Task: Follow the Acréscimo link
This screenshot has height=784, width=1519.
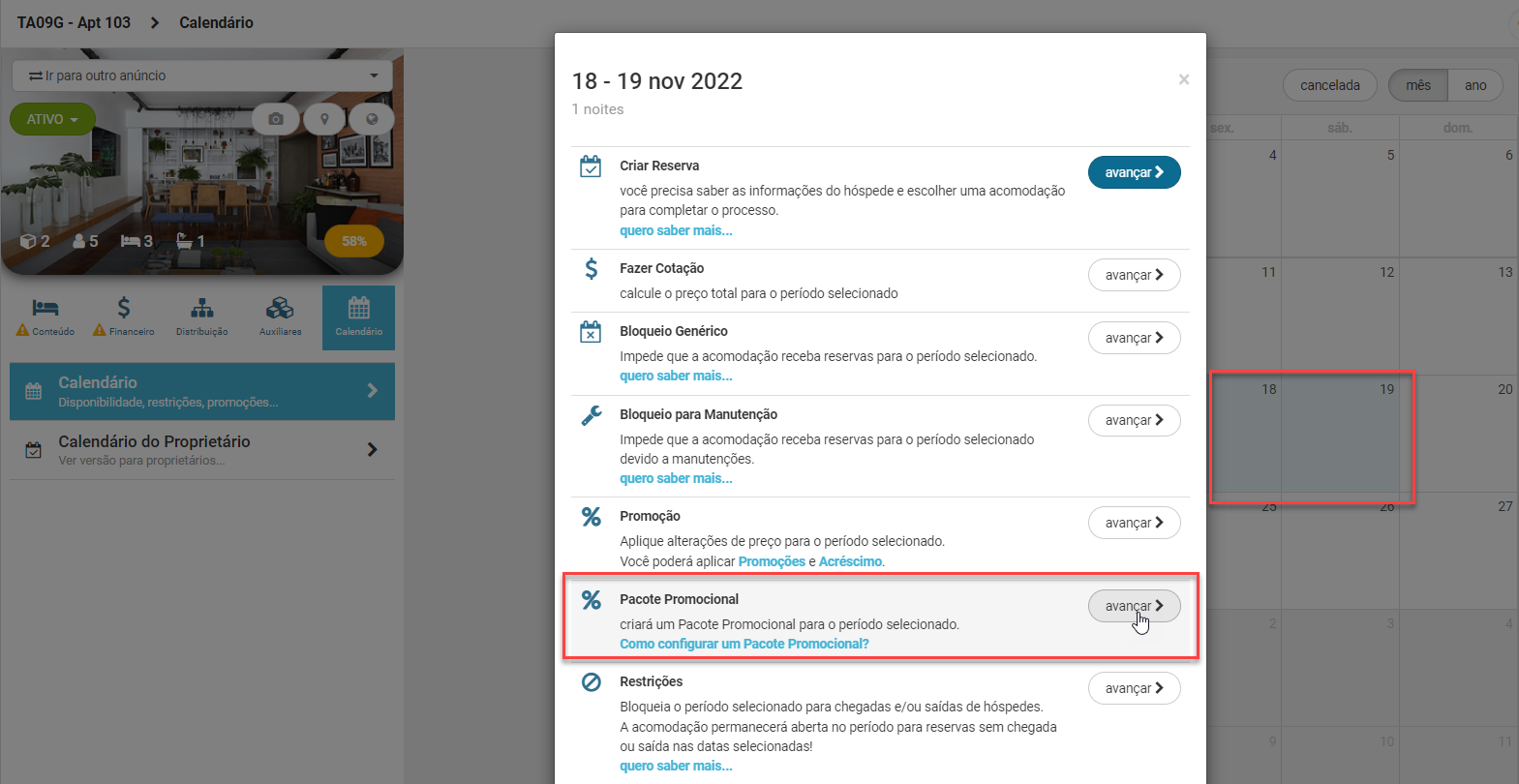Action: 850,561
